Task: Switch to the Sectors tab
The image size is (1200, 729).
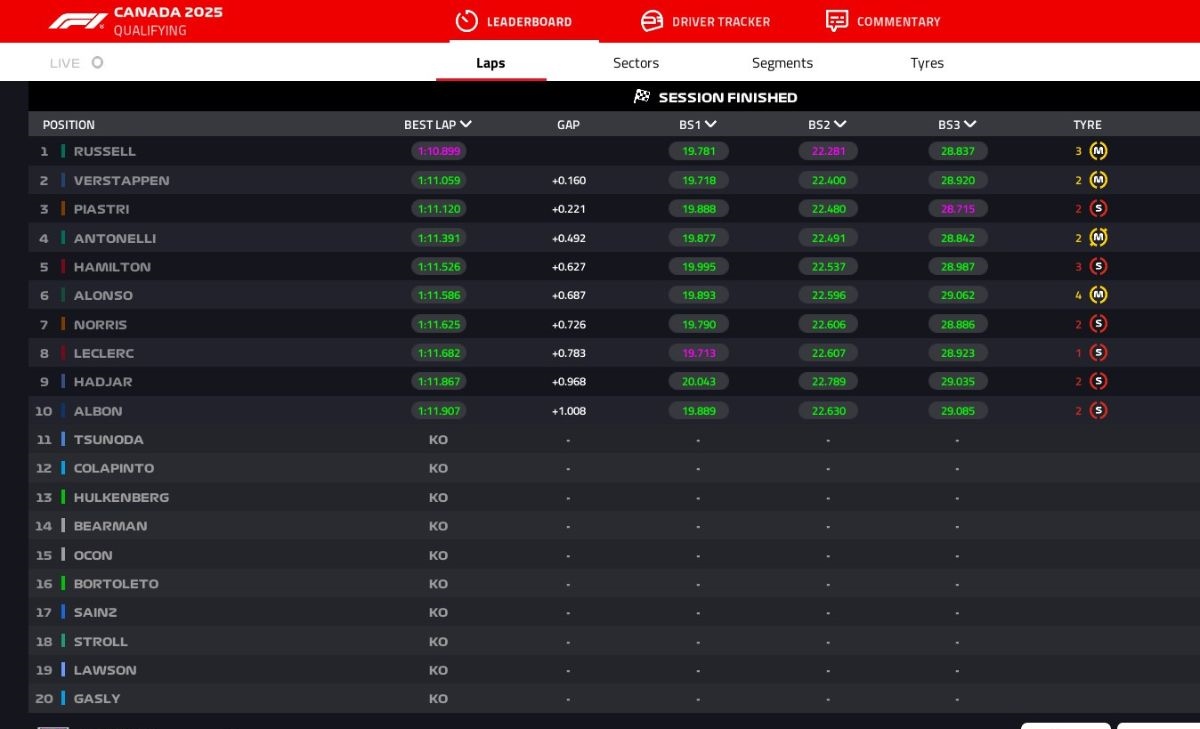Action: pos(636,63)
